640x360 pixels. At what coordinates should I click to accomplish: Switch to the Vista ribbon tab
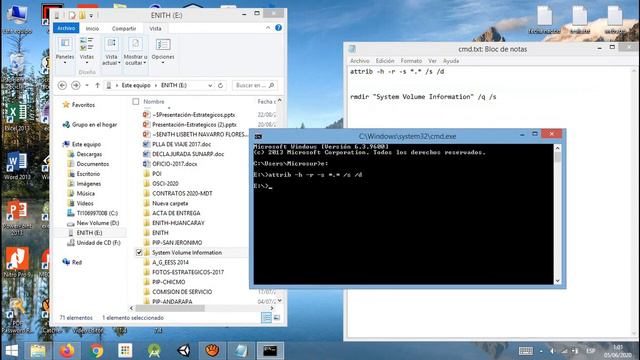(x=155, y=29)
